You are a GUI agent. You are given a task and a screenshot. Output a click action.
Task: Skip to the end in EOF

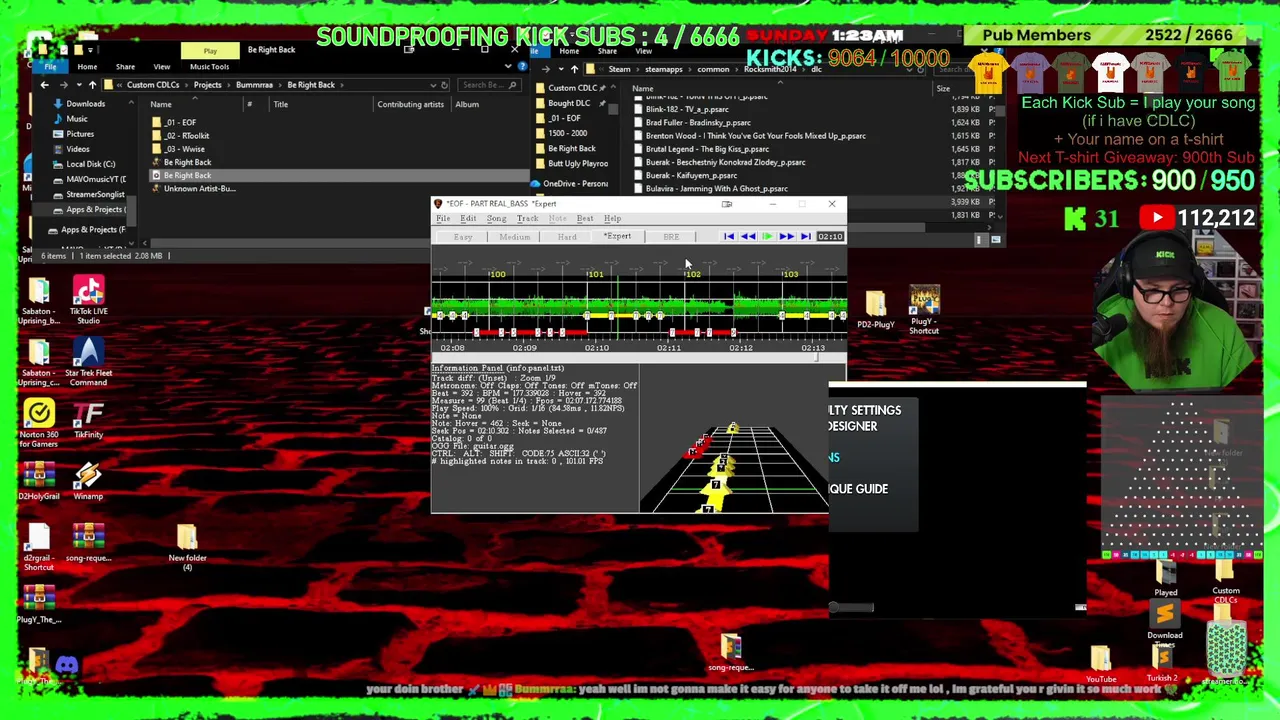[805, 237]
